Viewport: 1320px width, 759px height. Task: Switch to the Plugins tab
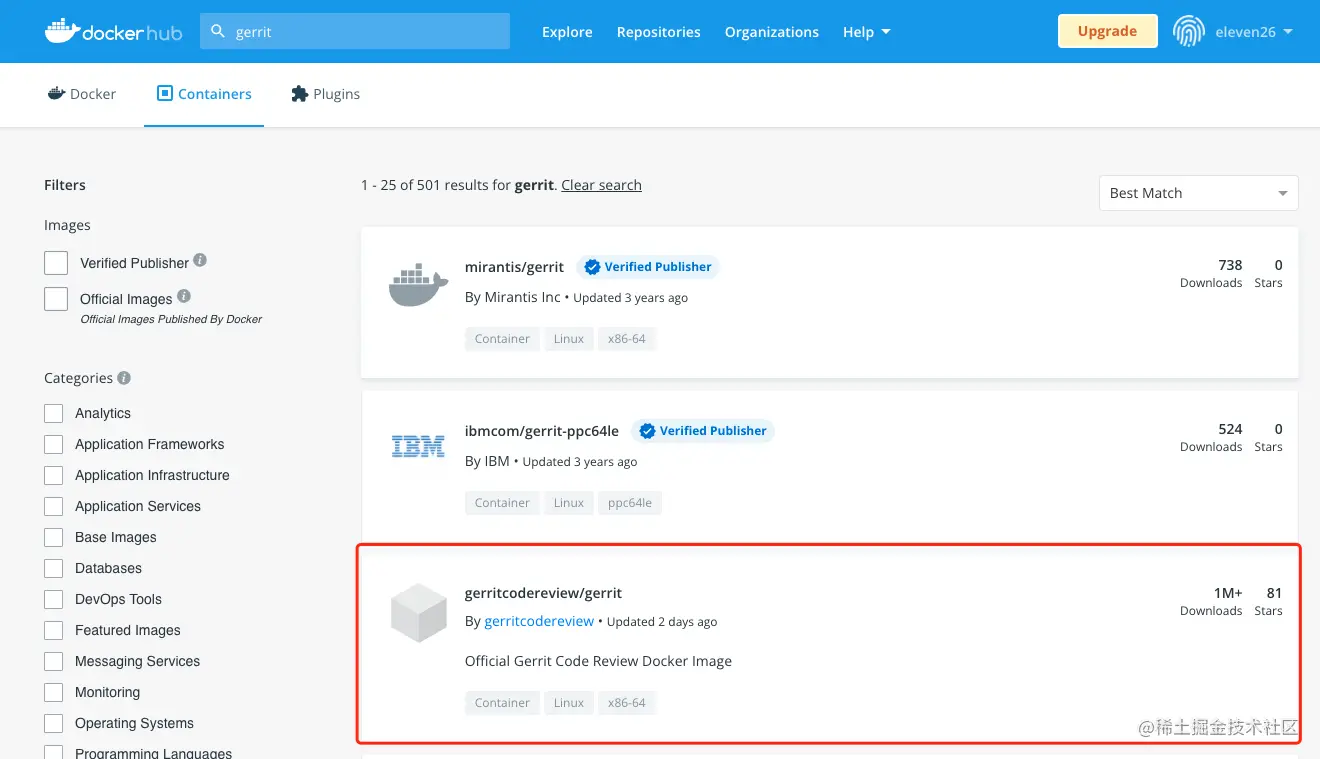pos(325,93)
